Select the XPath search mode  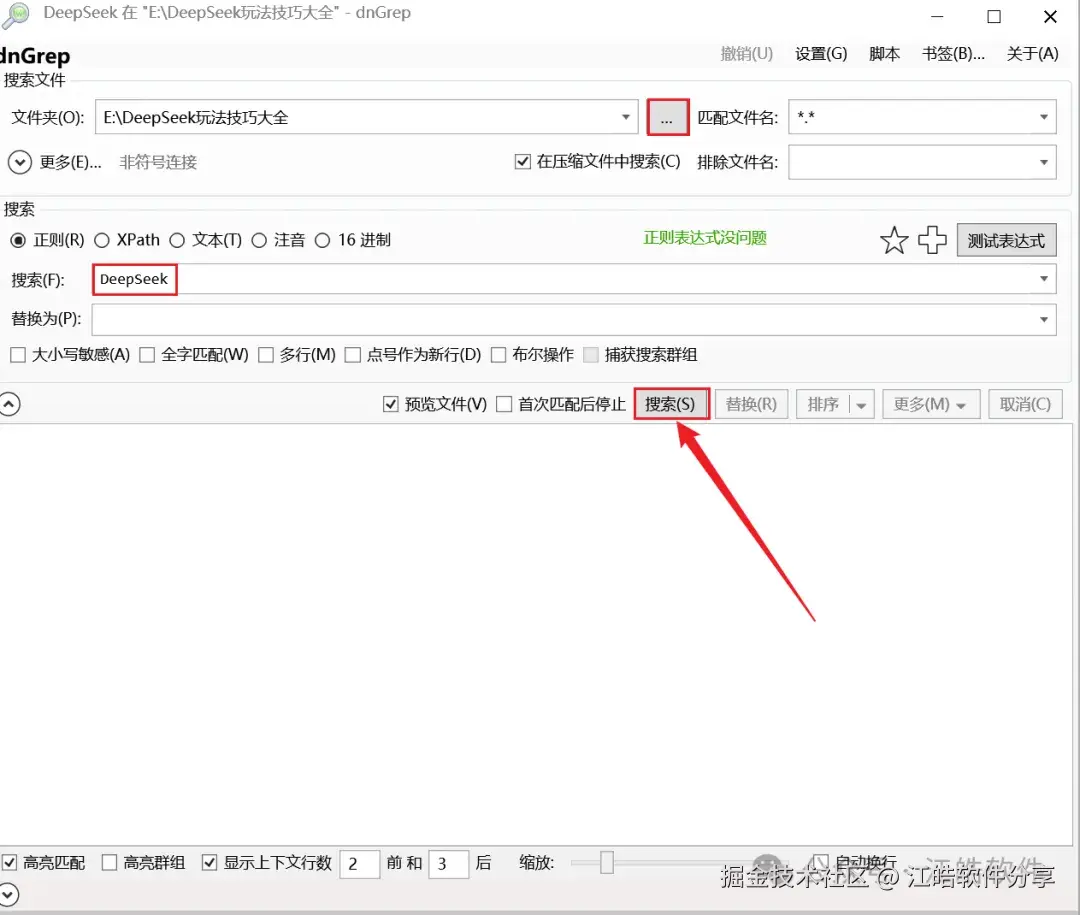pos(102,240)
